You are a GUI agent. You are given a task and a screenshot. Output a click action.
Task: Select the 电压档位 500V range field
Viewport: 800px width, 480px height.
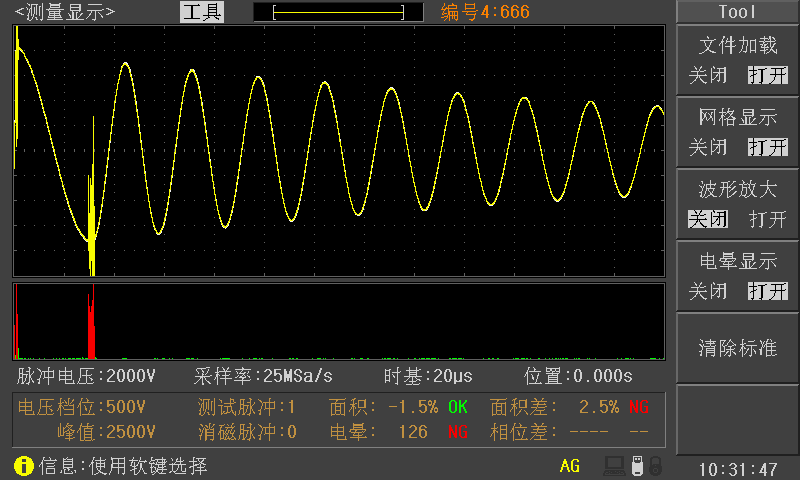[84, 407]
